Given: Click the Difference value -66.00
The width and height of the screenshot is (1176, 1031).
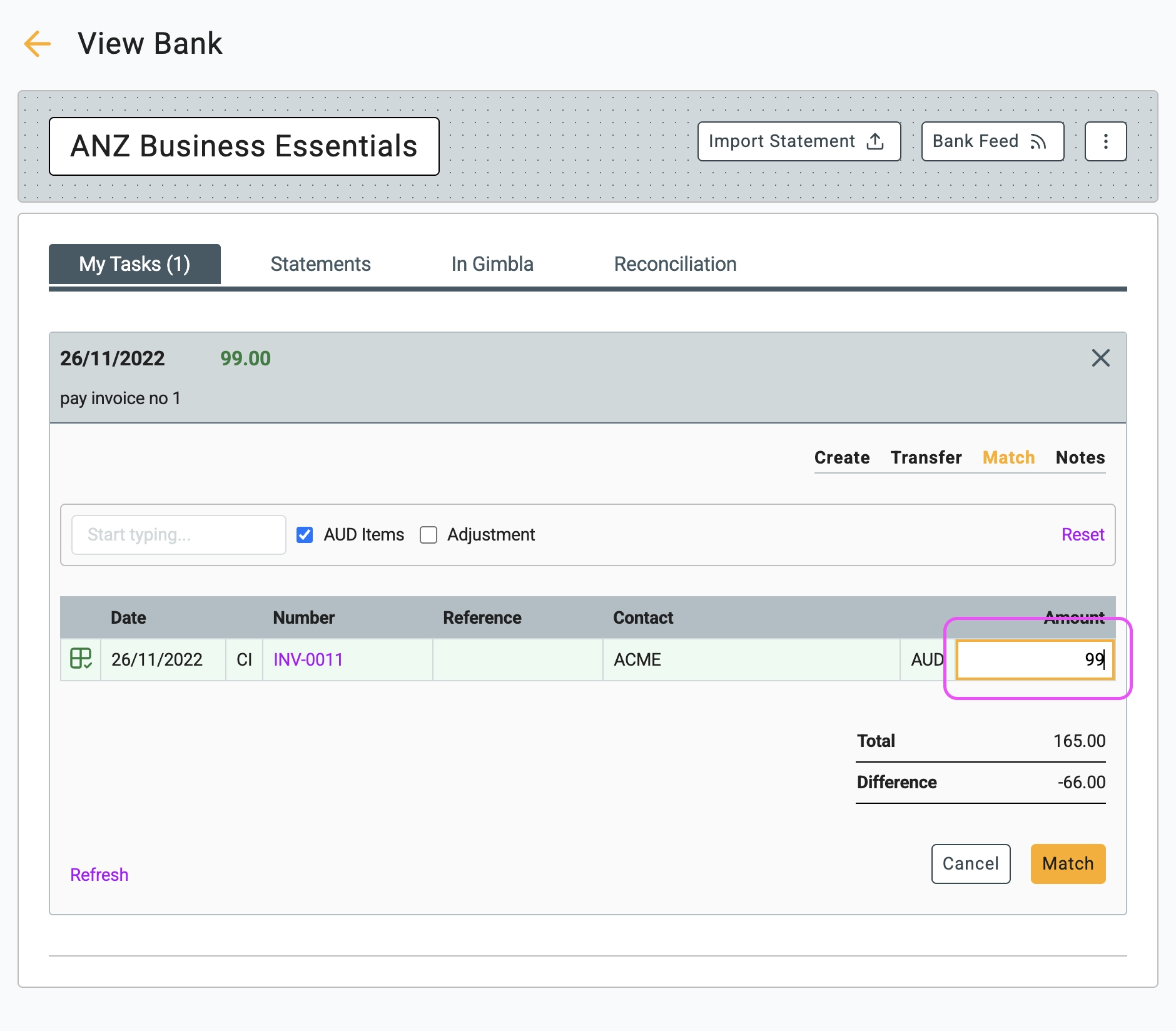Looking at the screenshot, I should tap(1081, 782).
